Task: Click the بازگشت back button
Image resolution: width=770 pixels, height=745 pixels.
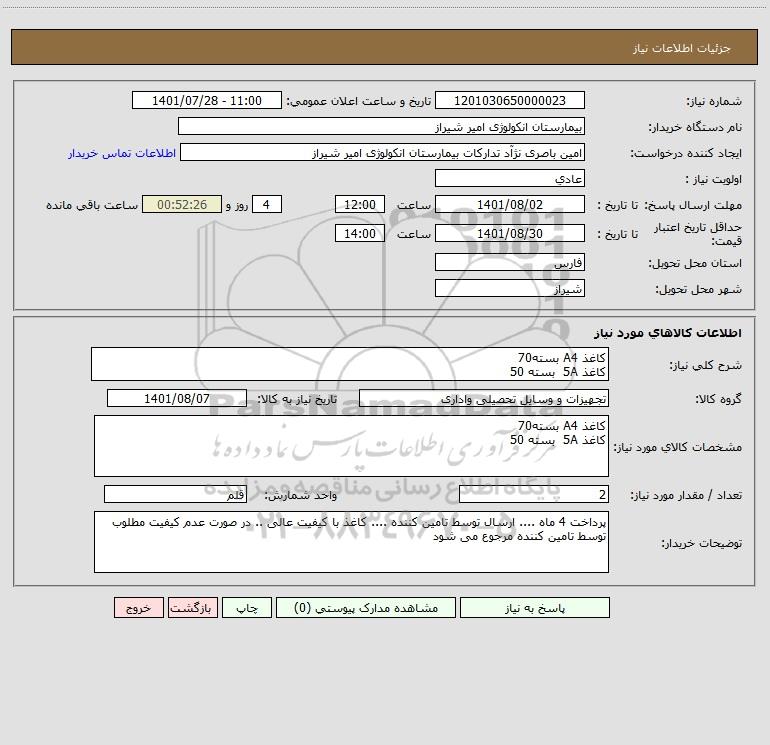Action: 192,607
